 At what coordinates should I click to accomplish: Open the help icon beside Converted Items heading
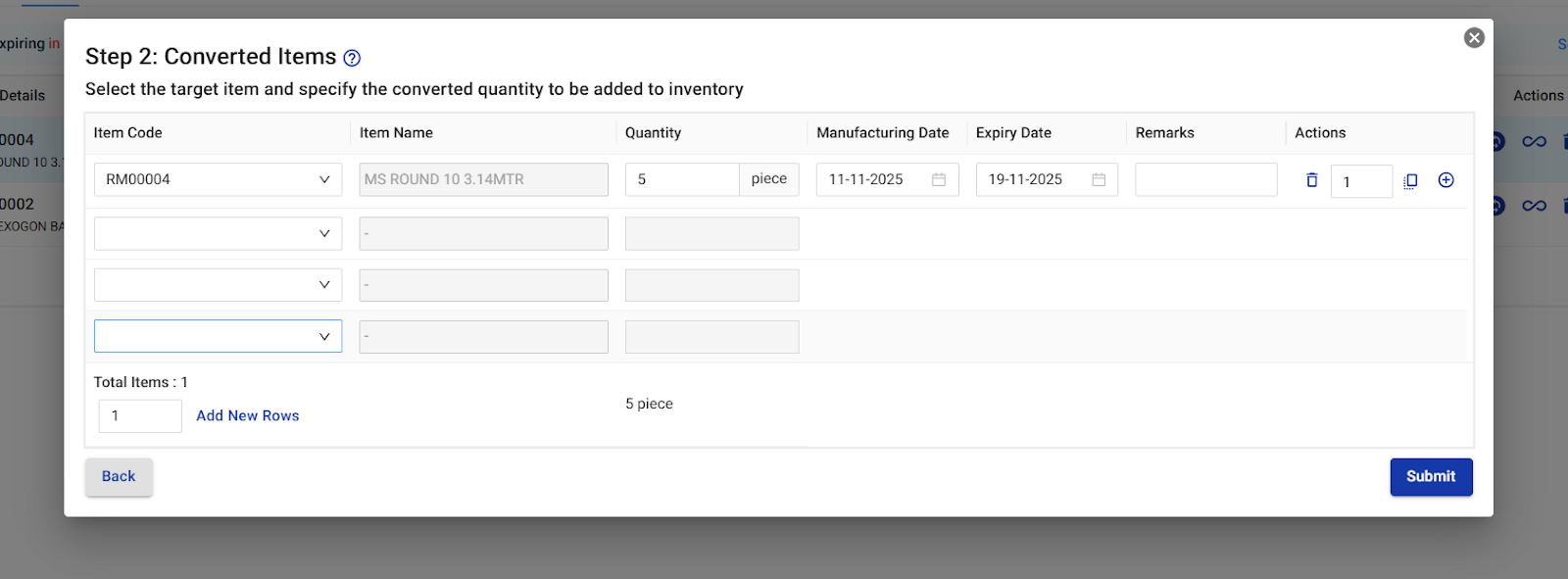[352, 59]
